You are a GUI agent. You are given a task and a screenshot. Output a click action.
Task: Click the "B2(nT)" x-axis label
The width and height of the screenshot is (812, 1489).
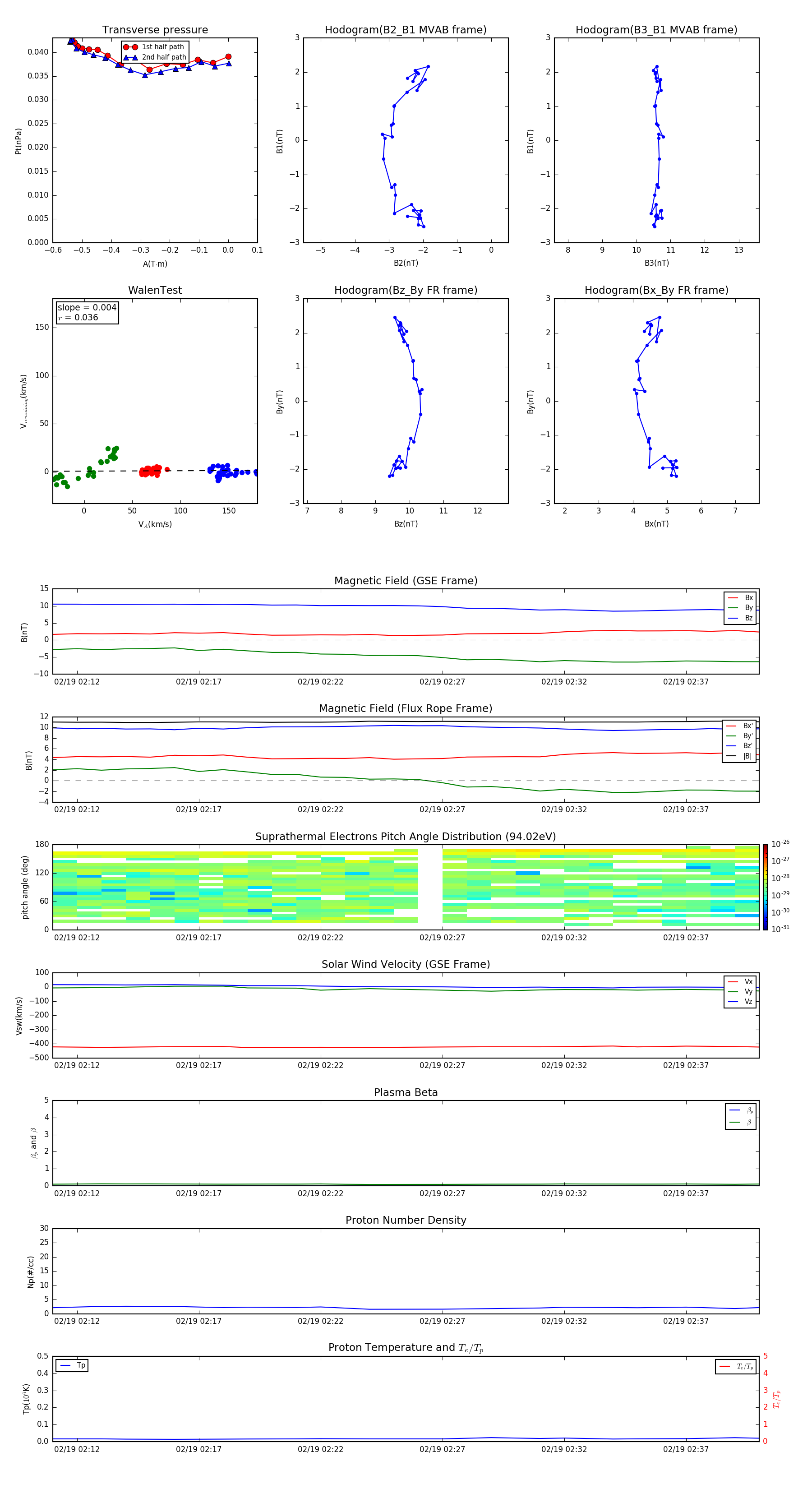pyautogui.click(x=406, y=263)
